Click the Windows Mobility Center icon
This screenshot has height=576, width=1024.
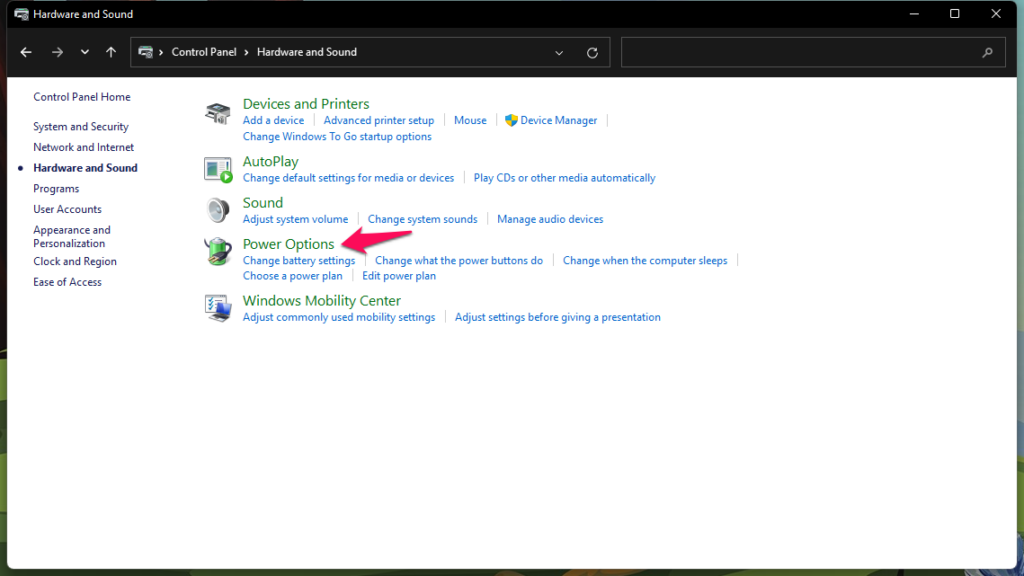tap(217, 308)
